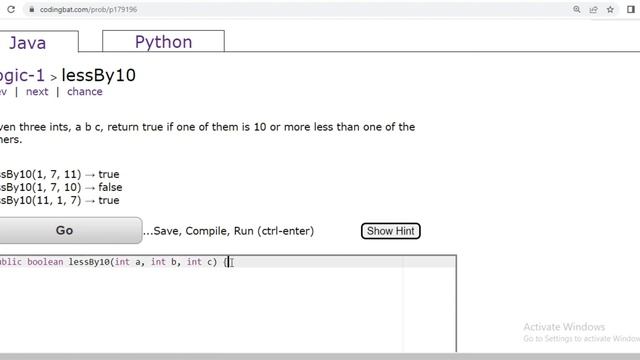This screenshot has width=640, height=360.
Task: Open the zoom magnifier icon in address bar
Action: click(577, 9)
